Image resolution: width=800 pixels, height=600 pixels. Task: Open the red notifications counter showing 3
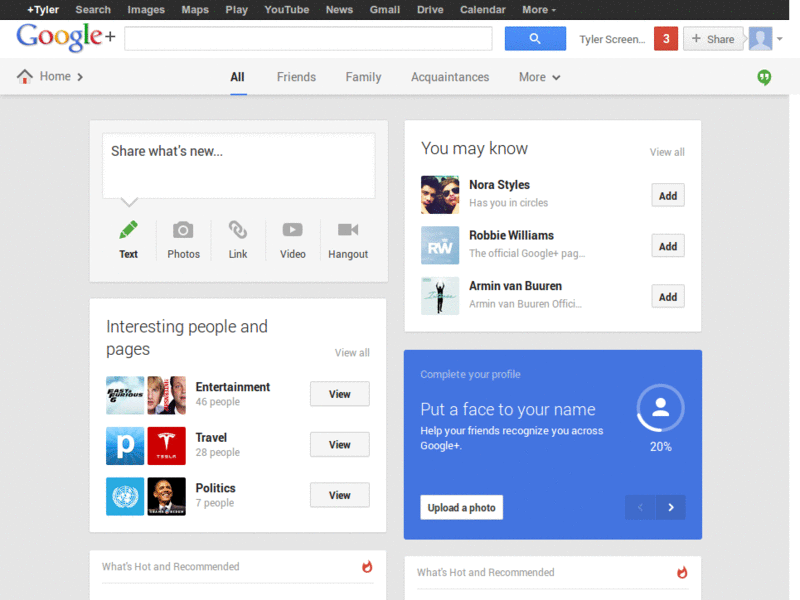click(665, 39)
